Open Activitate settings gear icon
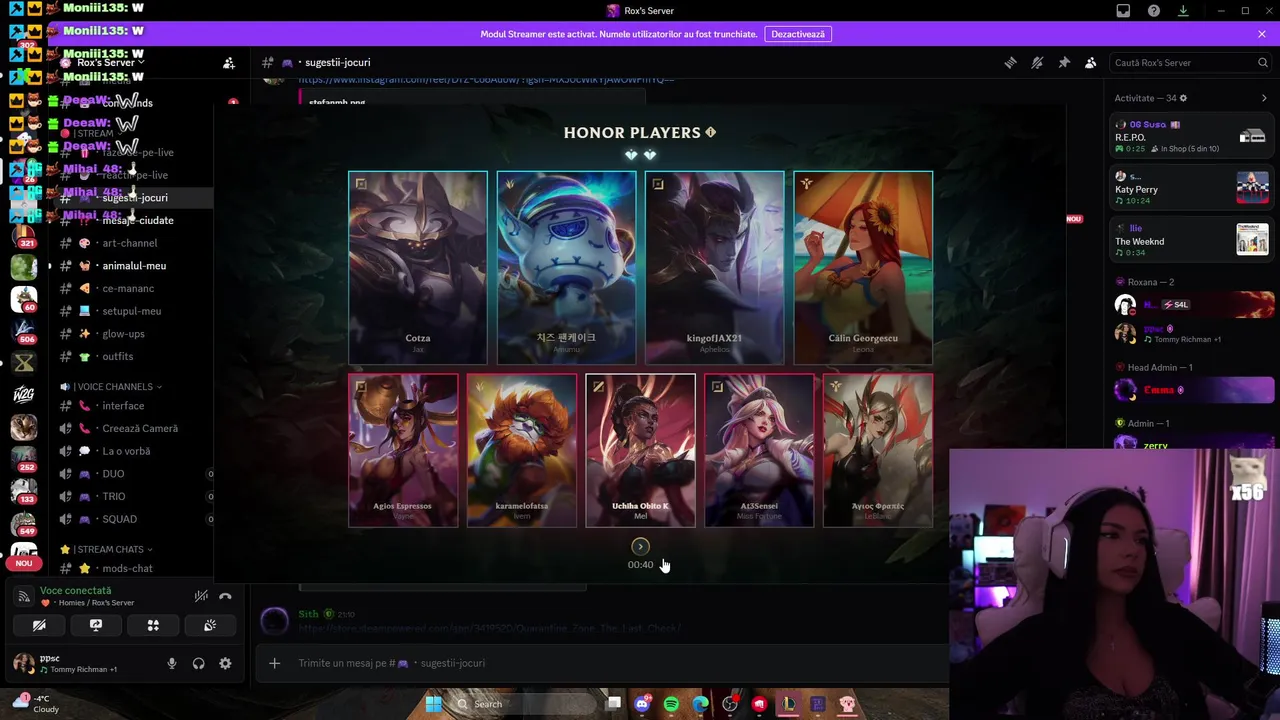The image size is (1280, 720). (x=1183, y=98)
